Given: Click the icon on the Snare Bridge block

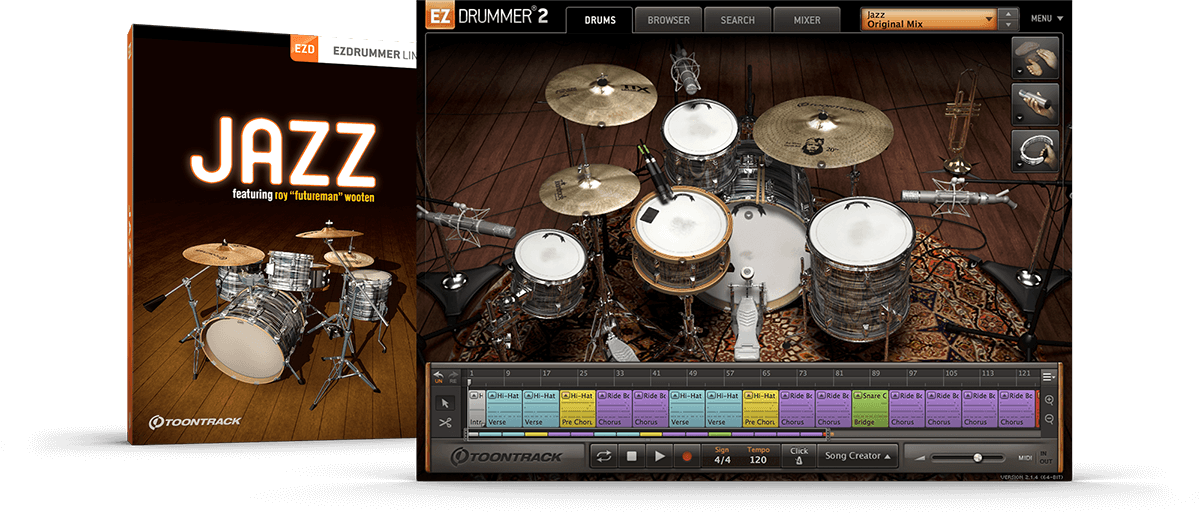Looking at the screenshot, I should (x=858, y=396).
